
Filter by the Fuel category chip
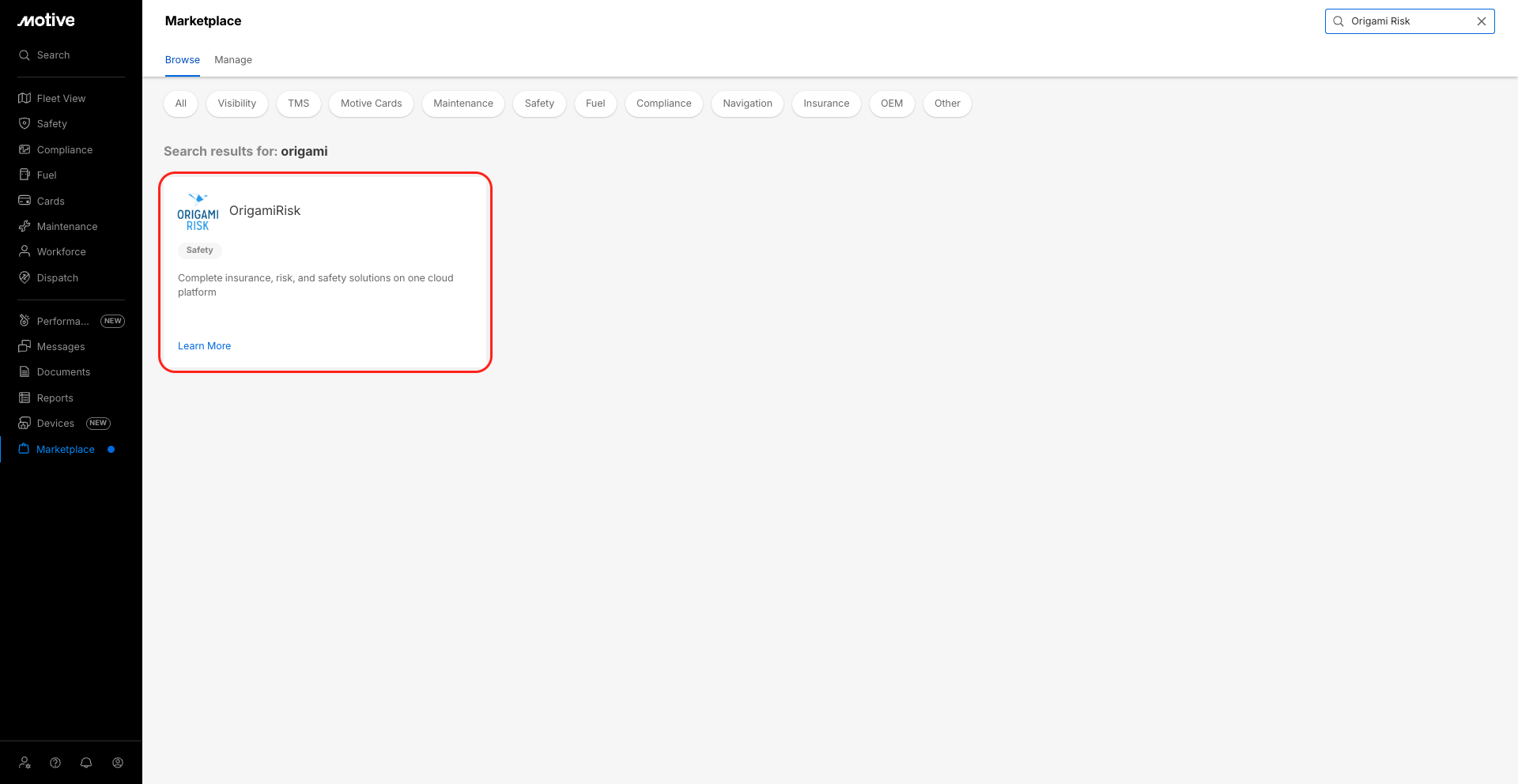tap(595, 104)
